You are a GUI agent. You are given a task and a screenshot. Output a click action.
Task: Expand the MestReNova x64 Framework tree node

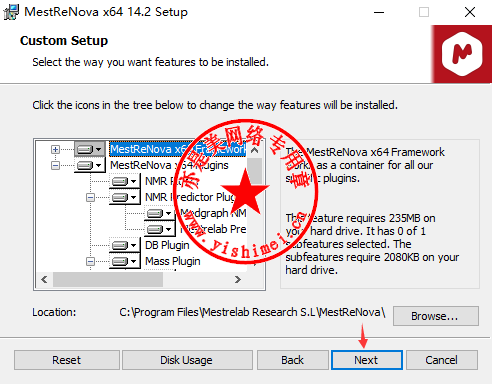point(55,149)
